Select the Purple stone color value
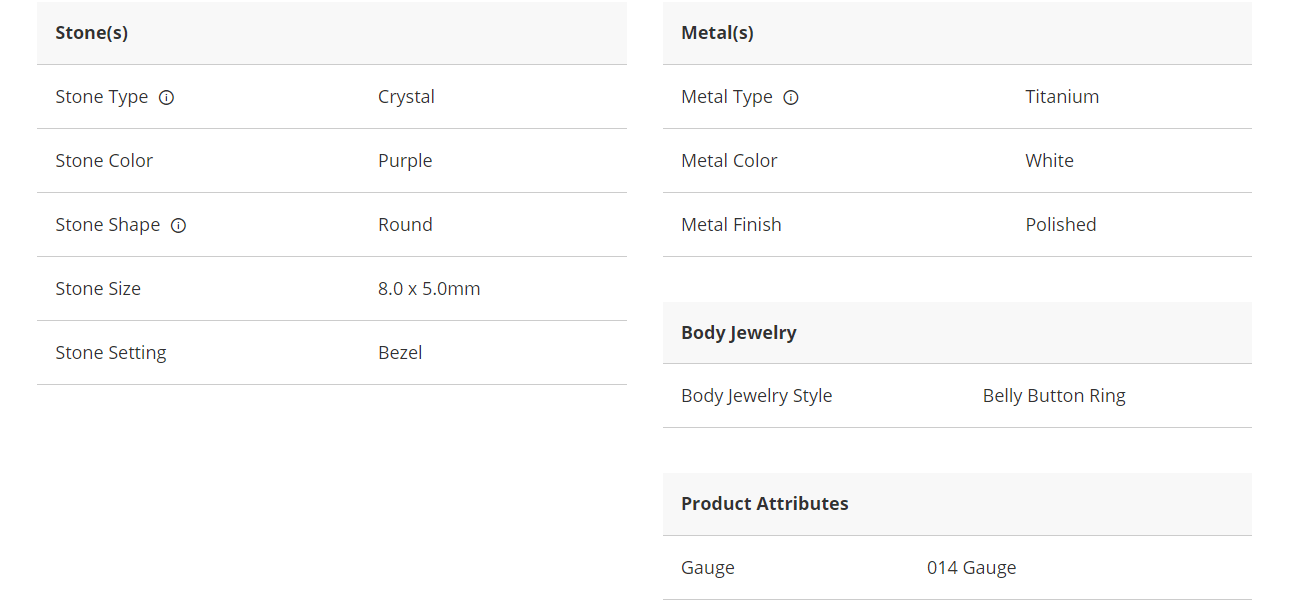Image resolution: width=1306 pixels, height=604 pixels. [x=405, y=161]
